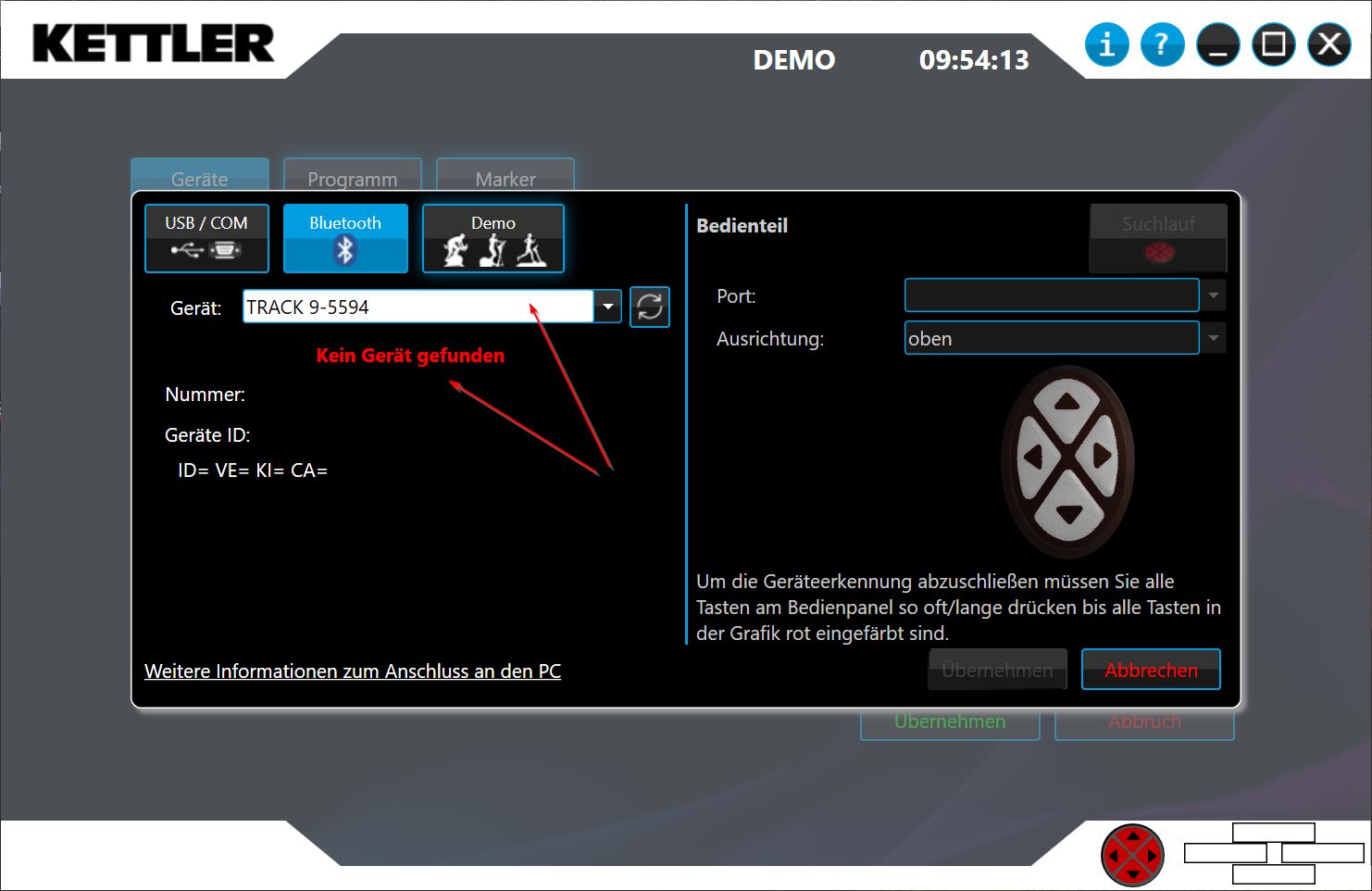1372x891 pixels.
Task: Click the dialog's Übernehmen button
Action: [997, 670]
